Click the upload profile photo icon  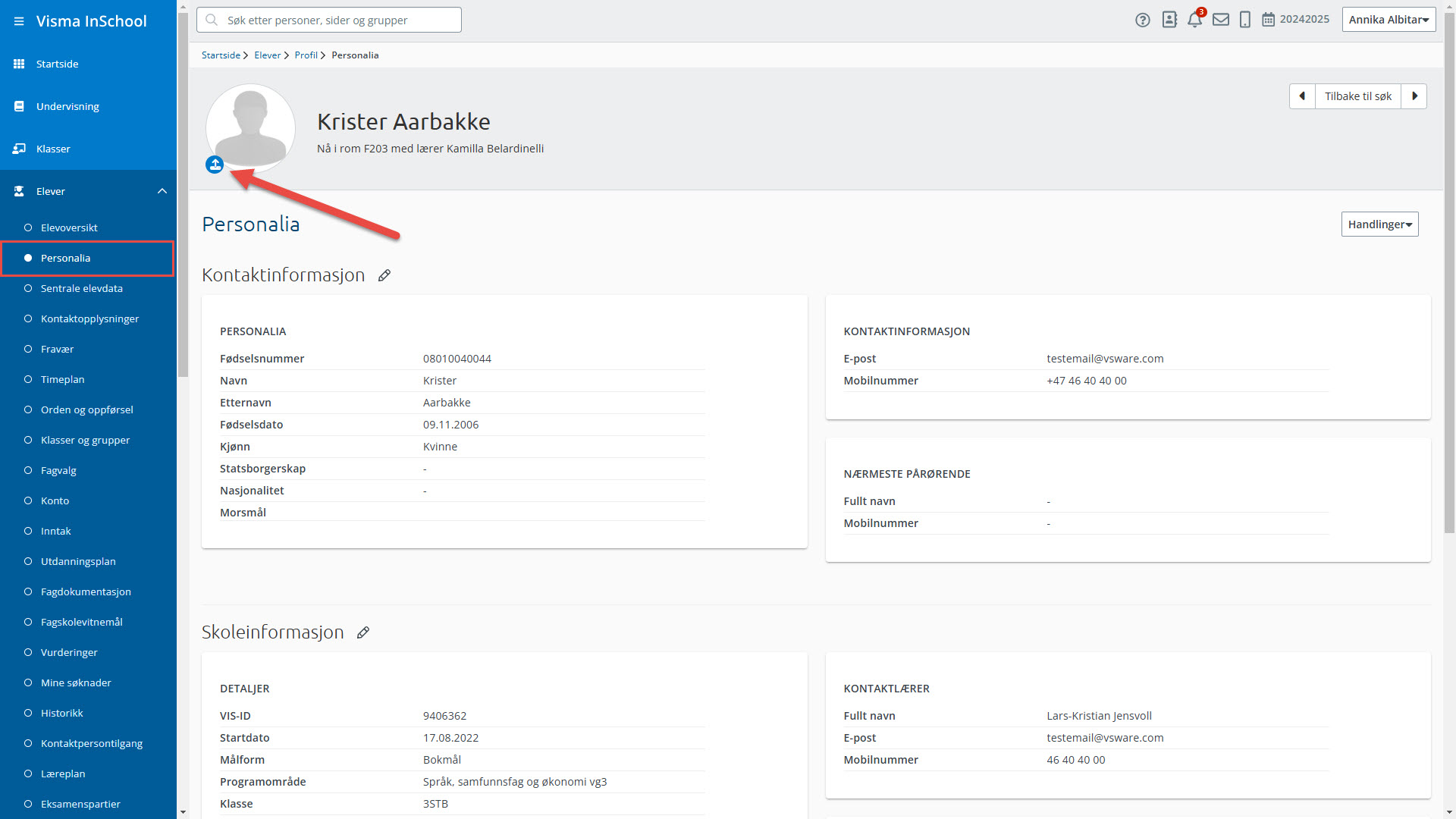[215, 165]
